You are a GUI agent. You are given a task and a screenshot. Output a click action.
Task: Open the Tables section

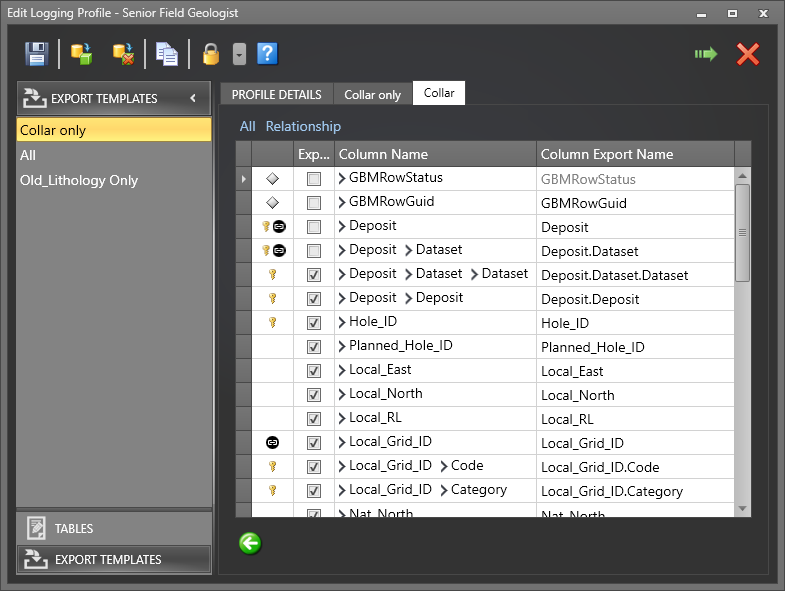[114, 528]
